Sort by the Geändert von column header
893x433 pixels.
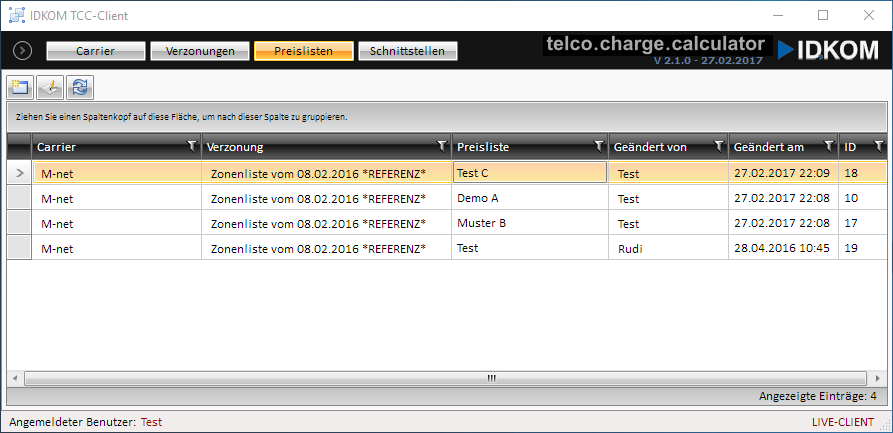click(669, 147)
